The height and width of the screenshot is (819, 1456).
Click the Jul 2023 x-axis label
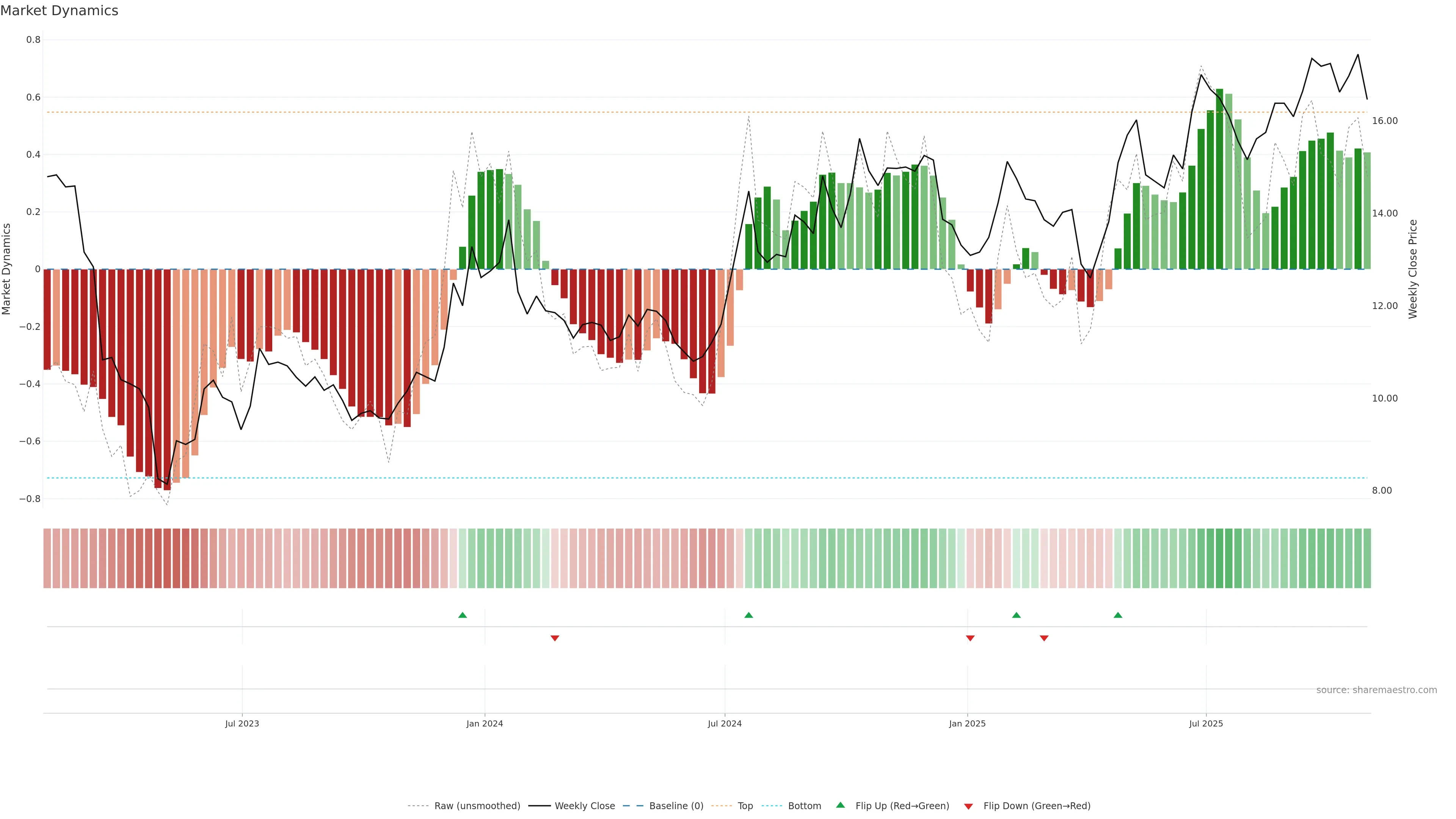click(x=242, y=723)
